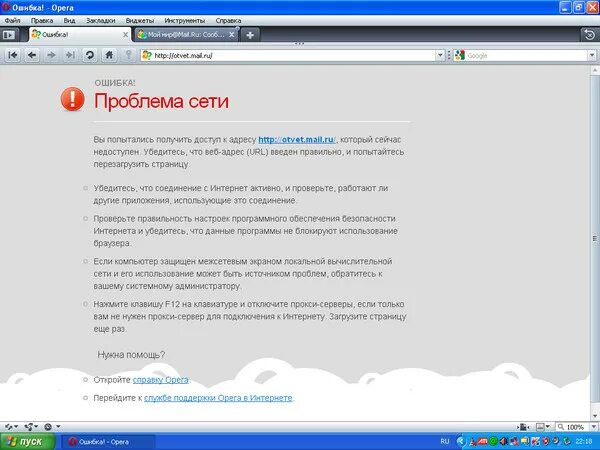The image size is (600, 450).
Task: Click the Google search field
Action: click(526, 55)
